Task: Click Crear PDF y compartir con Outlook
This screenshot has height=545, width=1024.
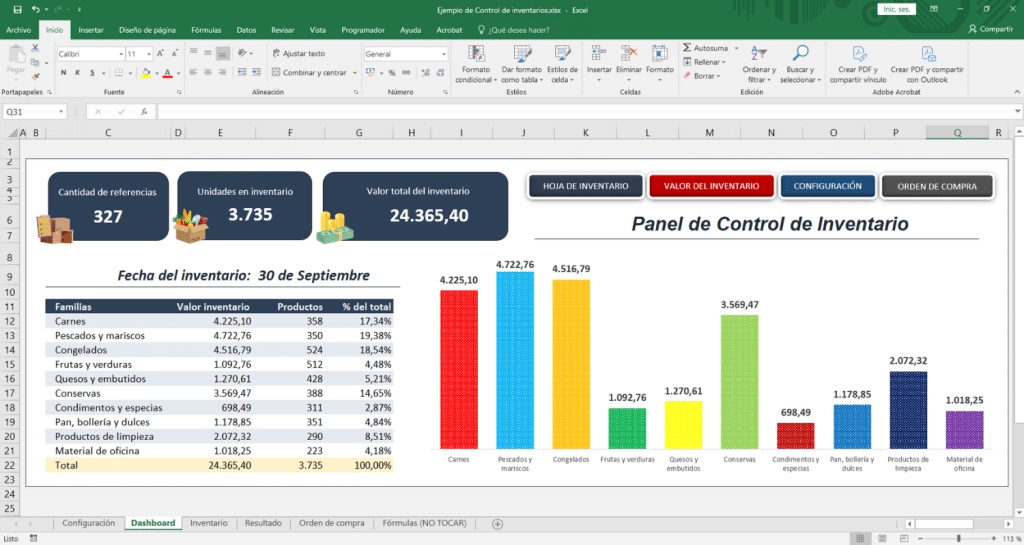Action: (927, 64)
